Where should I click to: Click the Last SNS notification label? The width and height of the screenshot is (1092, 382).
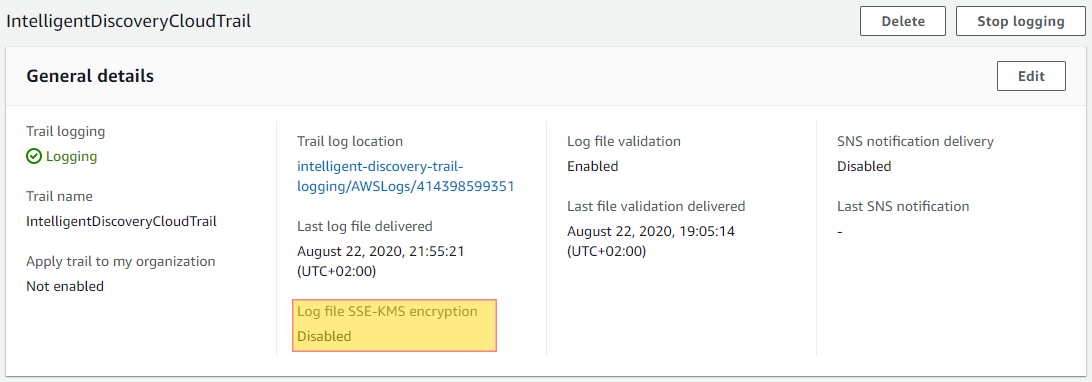[x=903, y=206]
